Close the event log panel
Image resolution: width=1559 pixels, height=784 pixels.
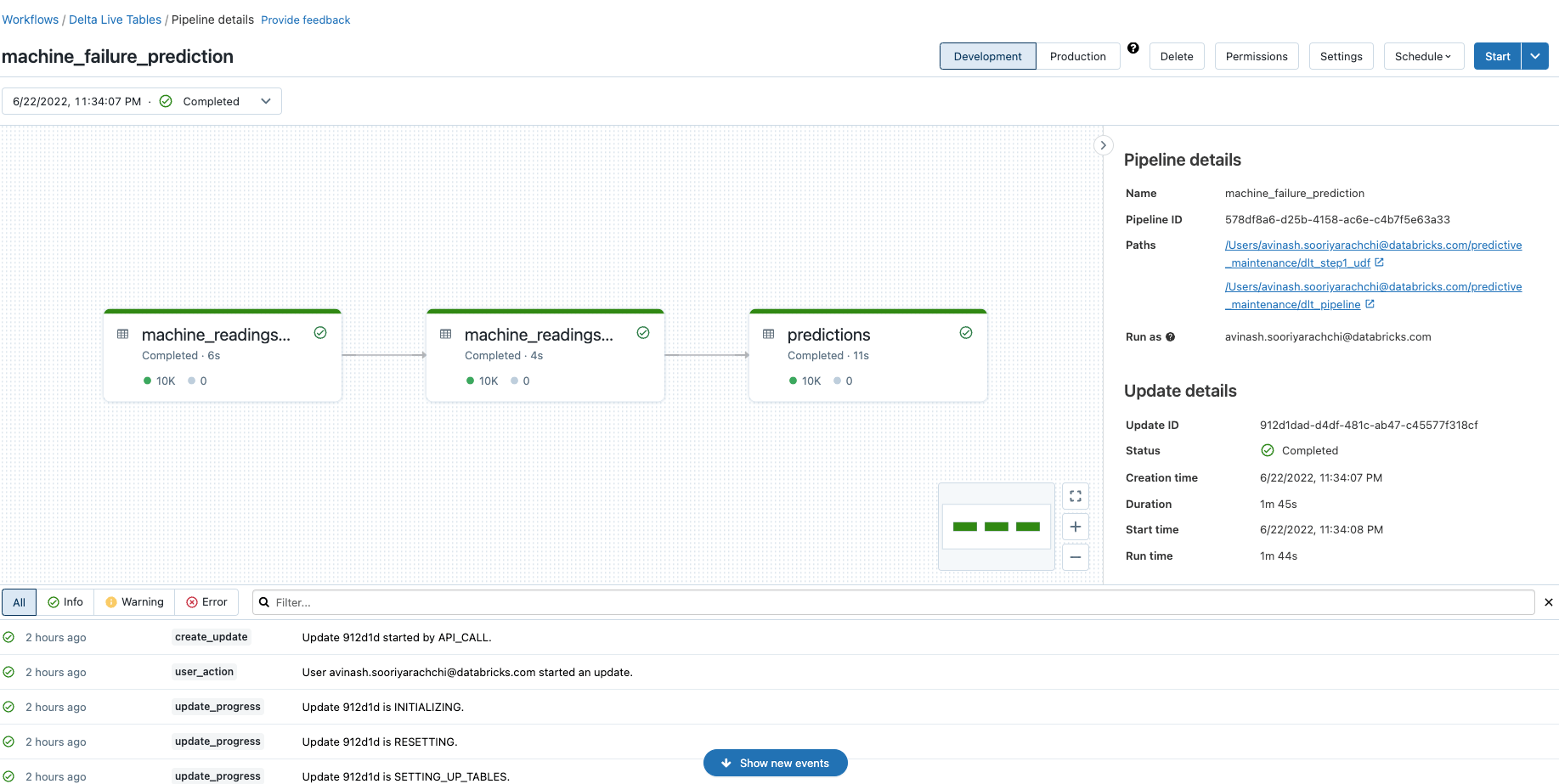pos(1548,602)
